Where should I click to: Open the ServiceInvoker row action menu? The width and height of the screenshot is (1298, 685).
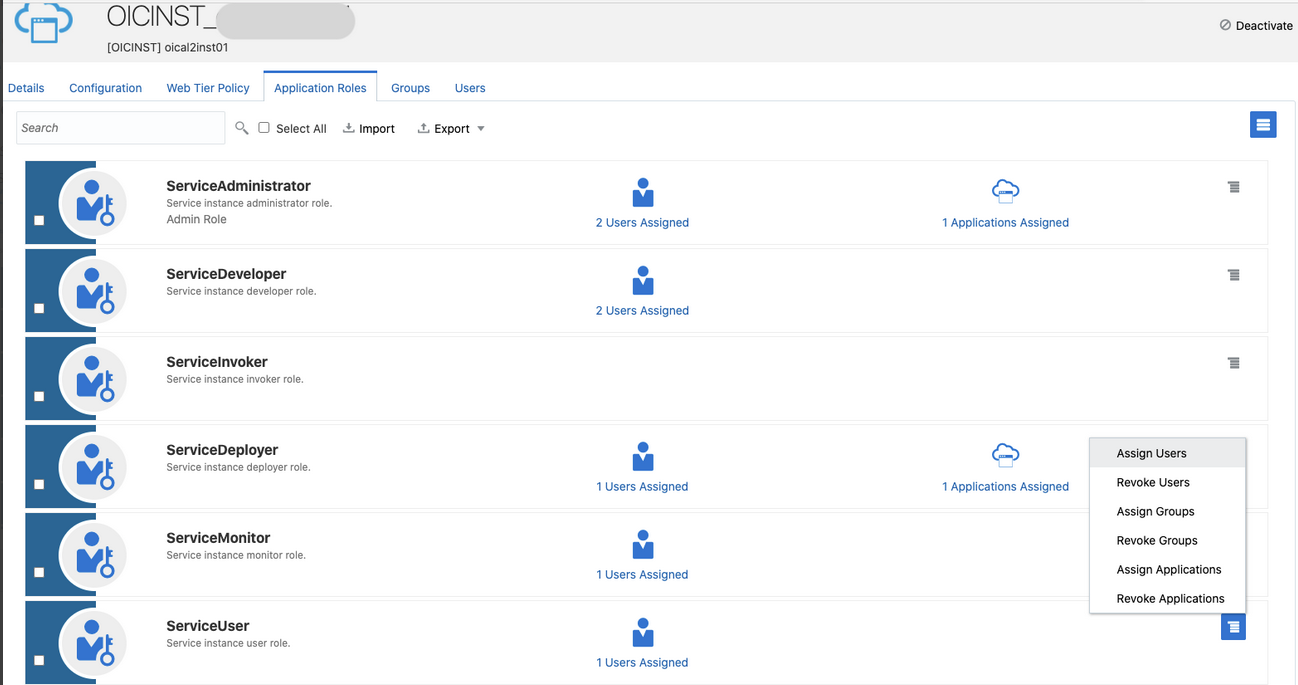(1234, 363)
